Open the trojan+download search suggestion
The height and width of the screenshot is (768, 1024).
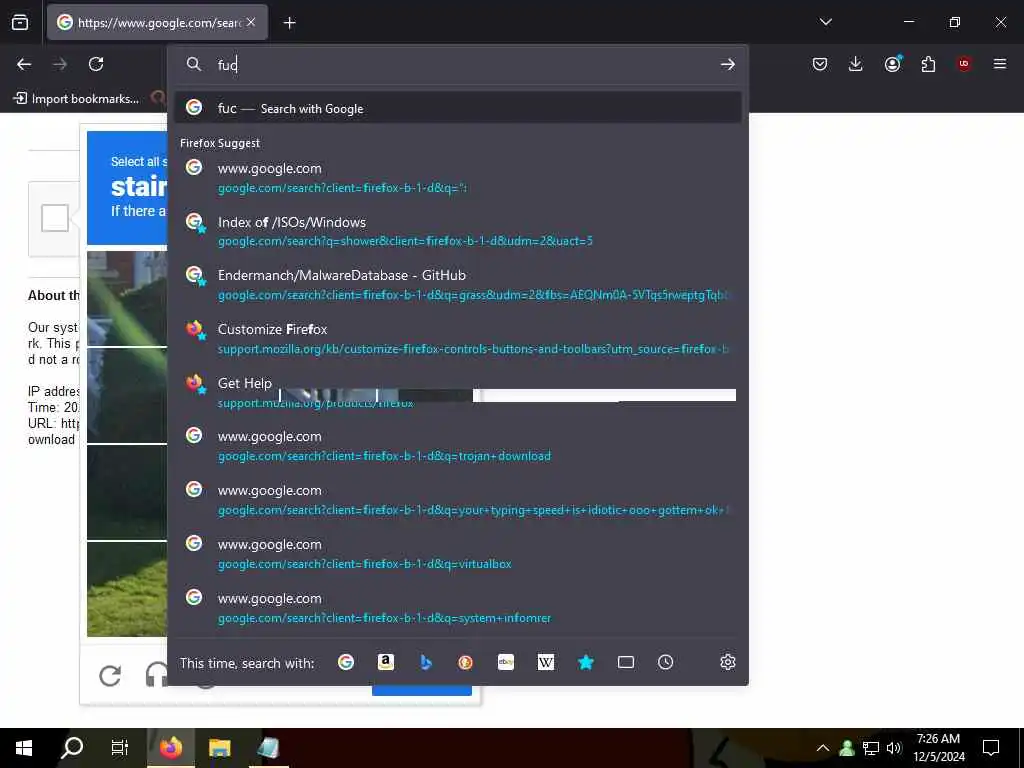(x=458, y=446)
